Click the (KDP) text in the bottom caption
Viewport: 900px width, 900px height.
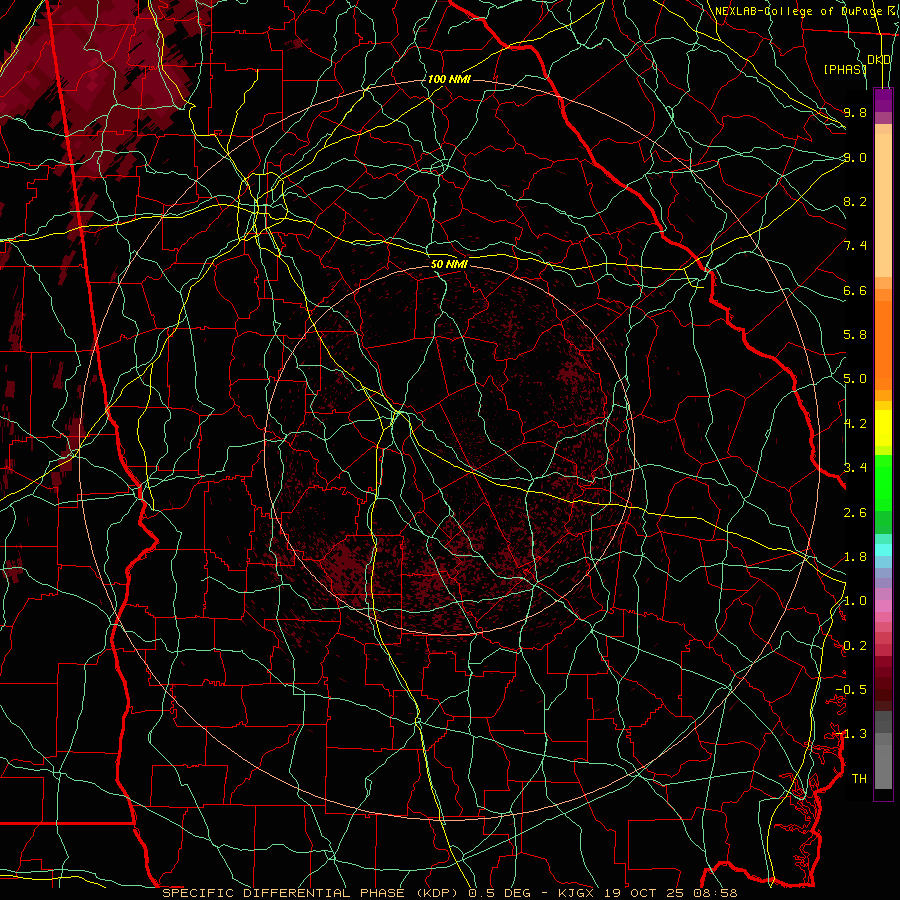(x=436, y=893)
